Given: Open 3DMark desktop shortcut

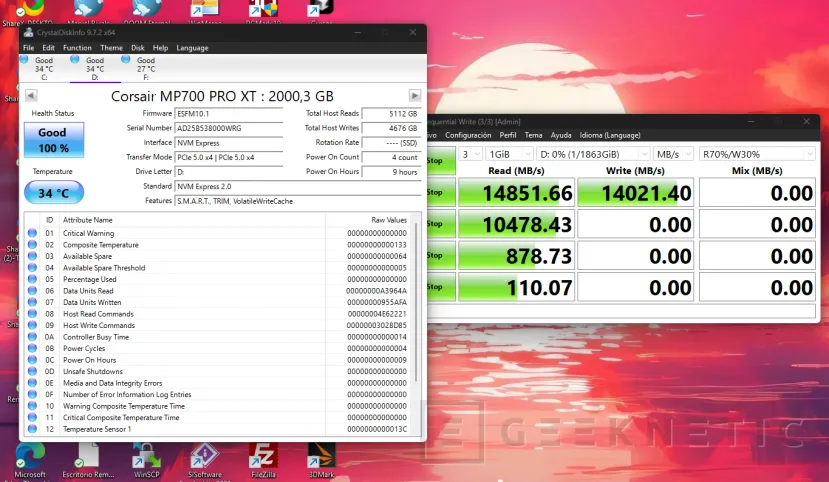Looking at the screenshot, I should (321, 461).
